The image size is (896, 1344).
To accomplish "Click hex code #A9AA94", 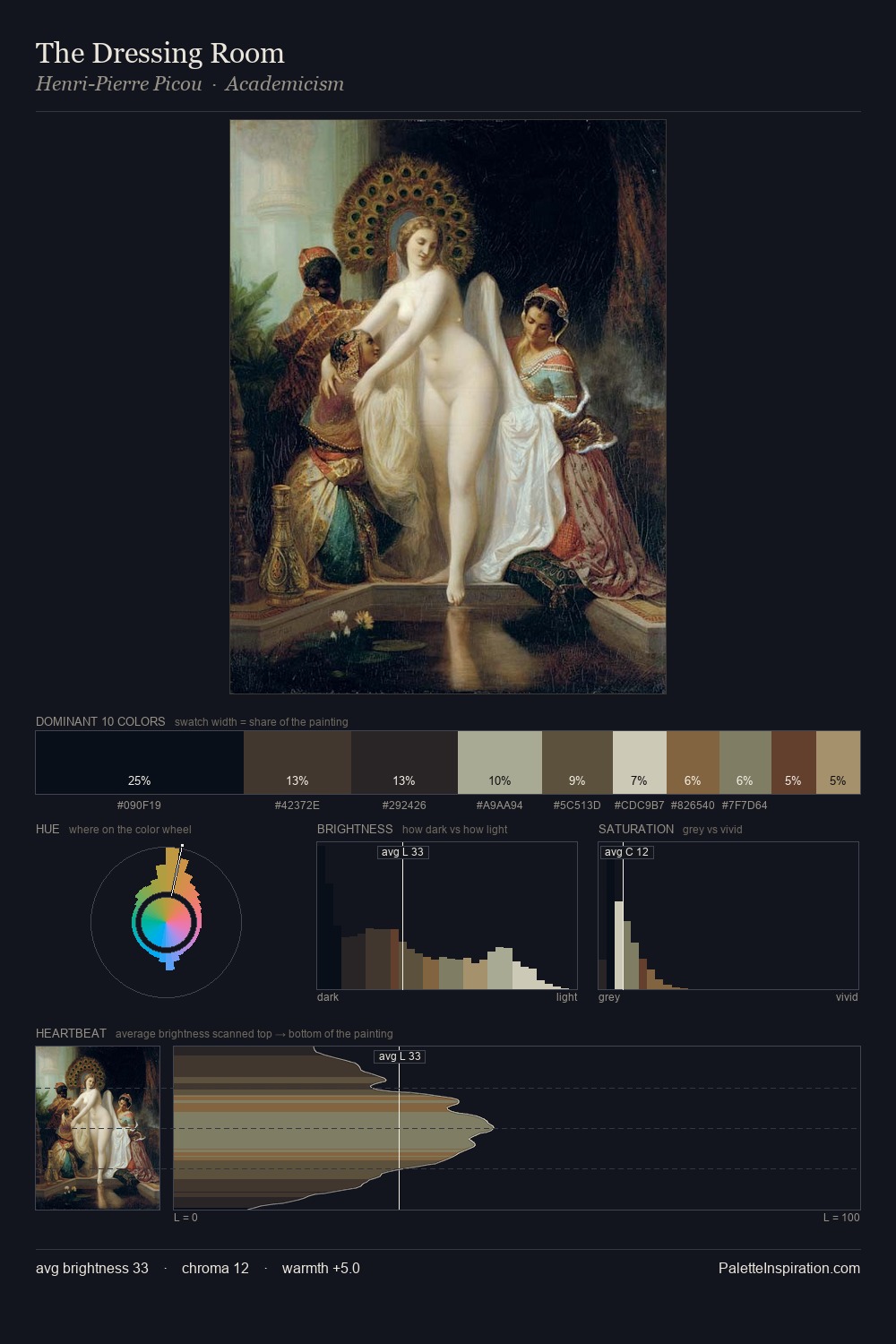I will [500, 806].
